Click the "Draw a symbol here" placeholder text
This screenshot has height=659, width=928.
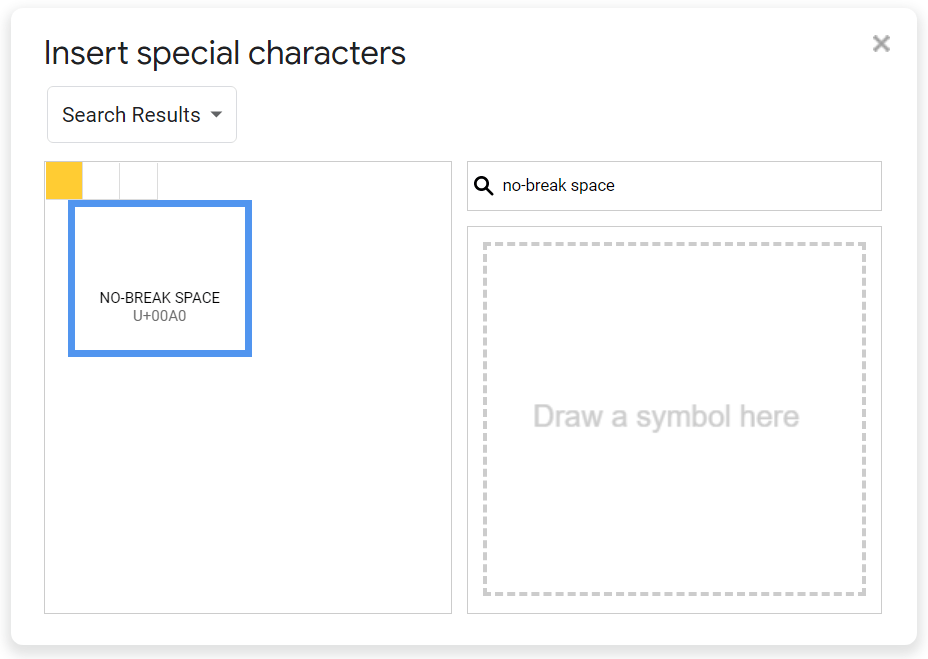point(666,417)
